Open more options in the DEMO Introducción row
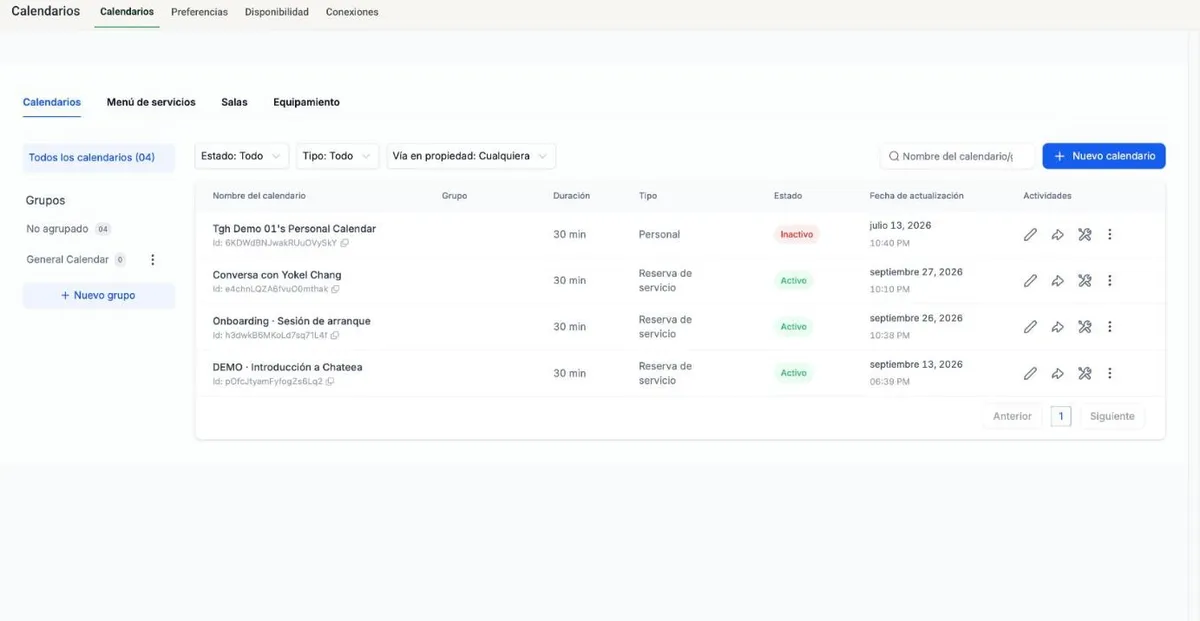 click(x=1110, y=373)
